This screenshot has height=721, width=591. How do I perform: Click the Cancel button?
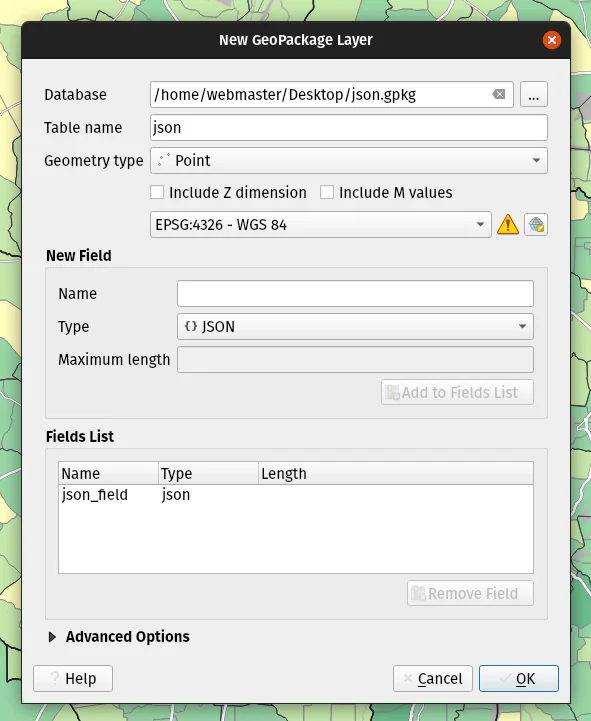pyautogui.click(x=433, y=678)
